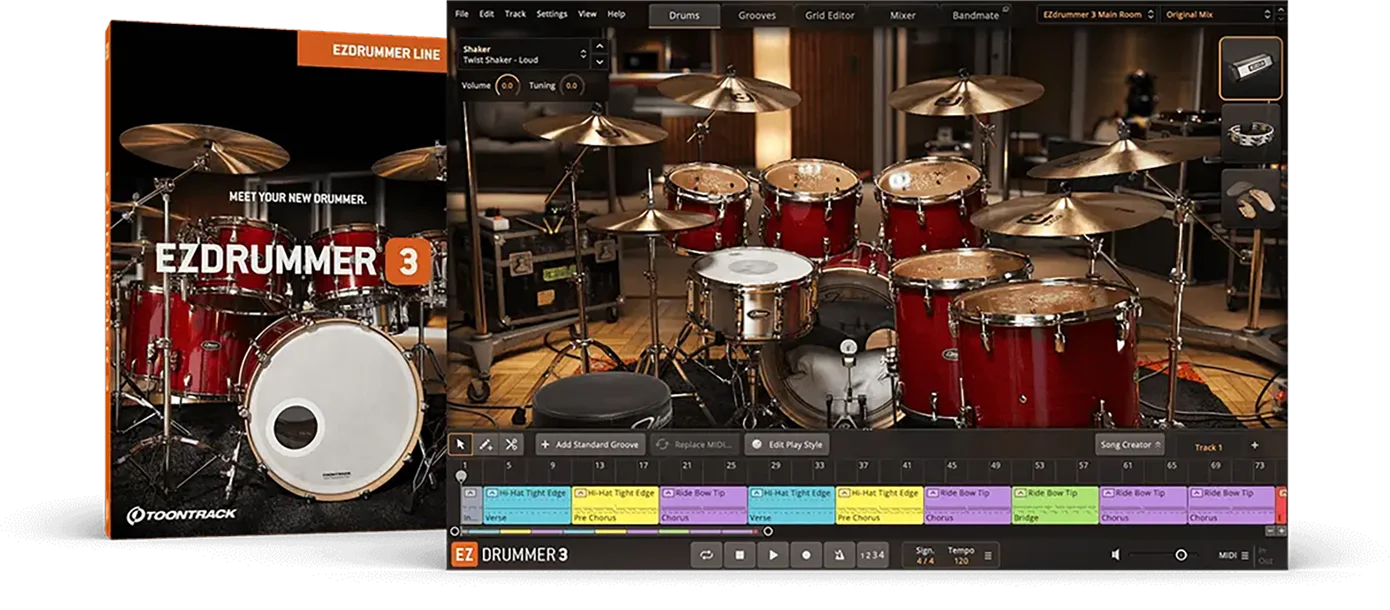
Task: Toggle the metronome click
Action: coord(838,555)
